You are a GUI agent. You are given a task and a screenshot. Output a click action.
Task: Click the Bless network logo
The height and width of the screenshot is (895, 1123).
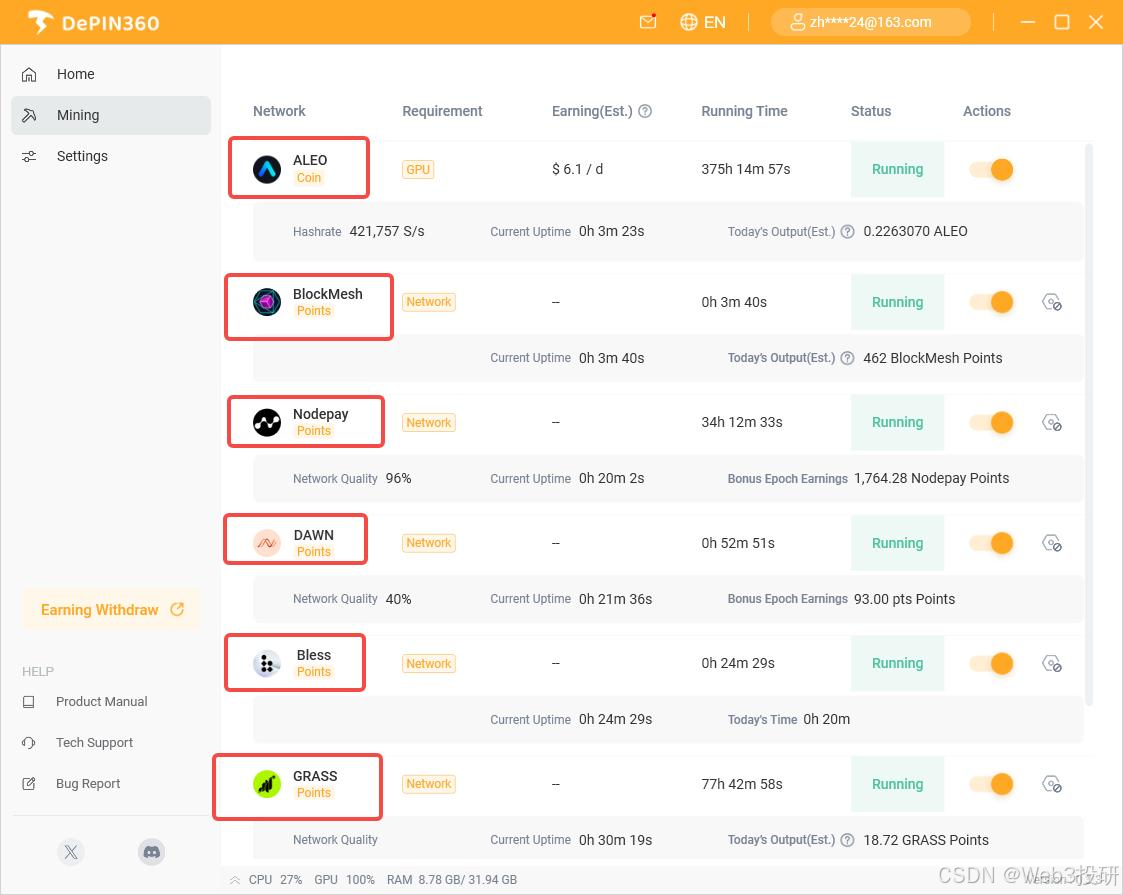(x=266, y=664)
